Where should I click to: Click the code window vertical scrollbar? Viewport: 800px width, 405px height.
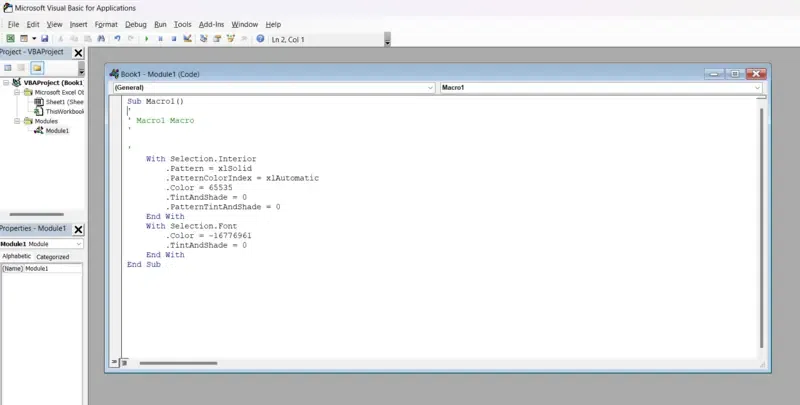coord(761,227)
